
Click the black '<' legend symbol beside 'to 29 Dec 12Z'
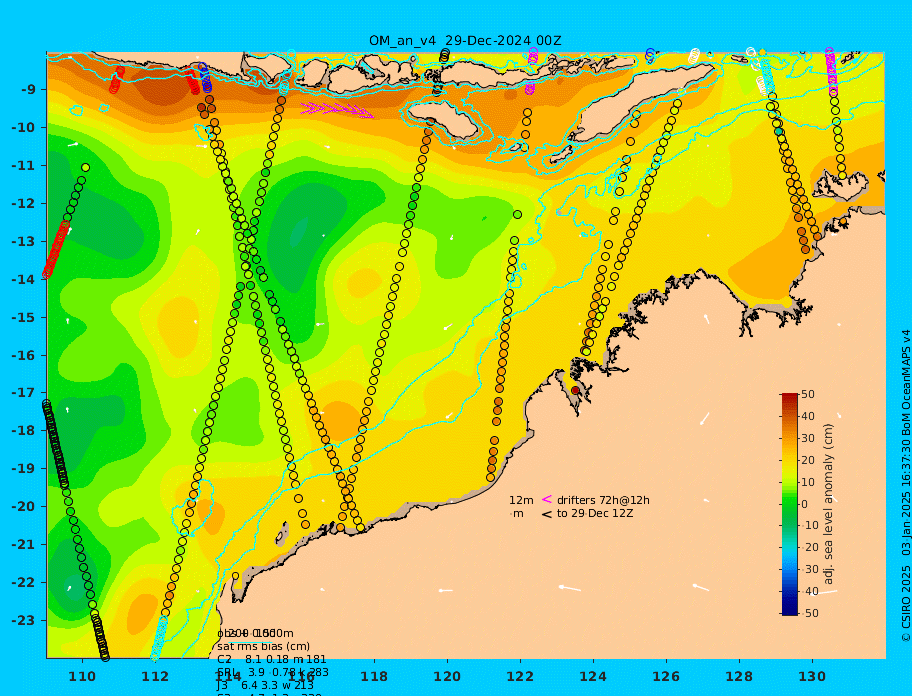(x=547, y=513)
